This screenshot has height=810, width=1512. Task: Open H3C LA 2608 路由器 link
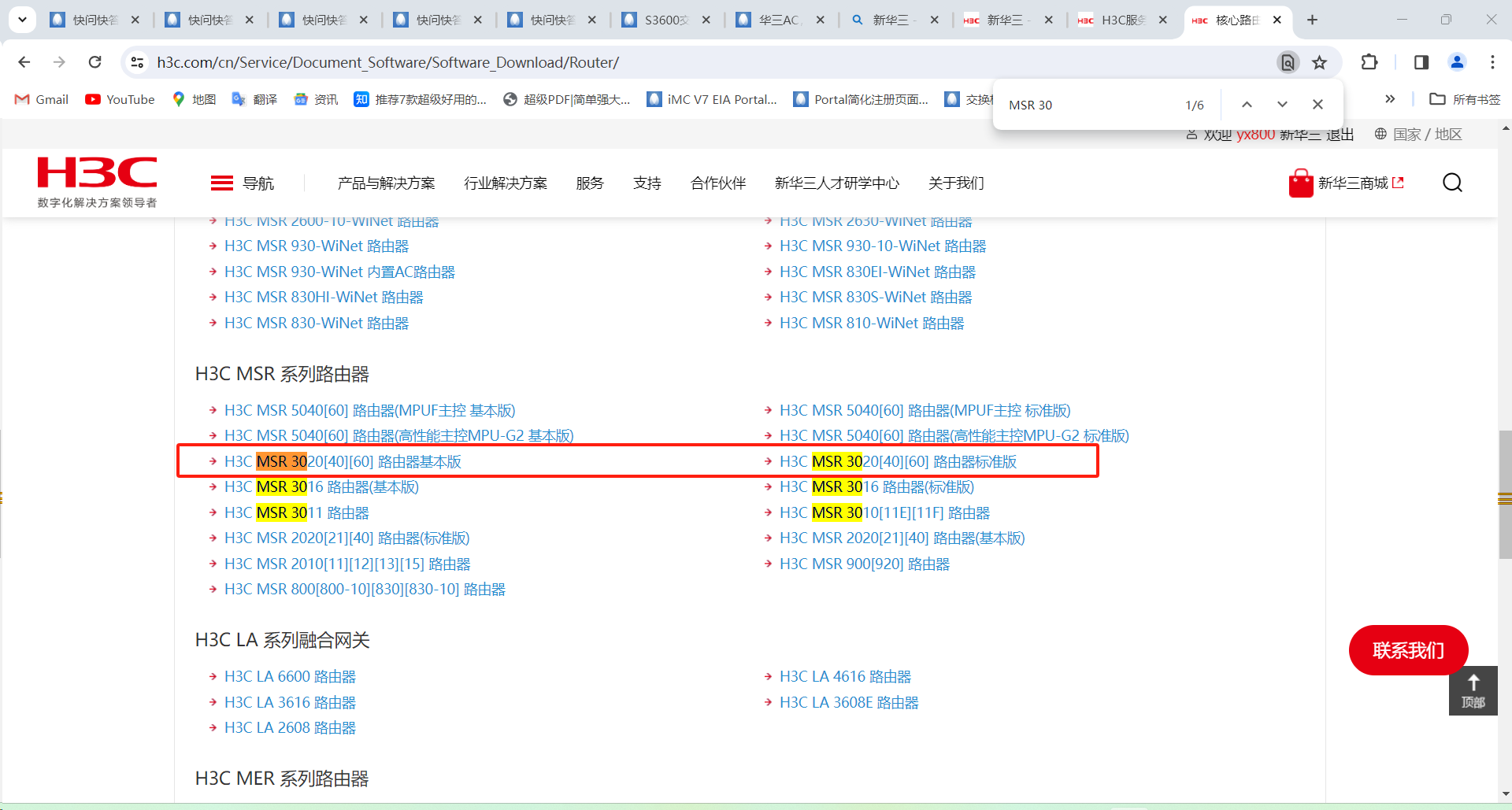click(x=290, y=727)
